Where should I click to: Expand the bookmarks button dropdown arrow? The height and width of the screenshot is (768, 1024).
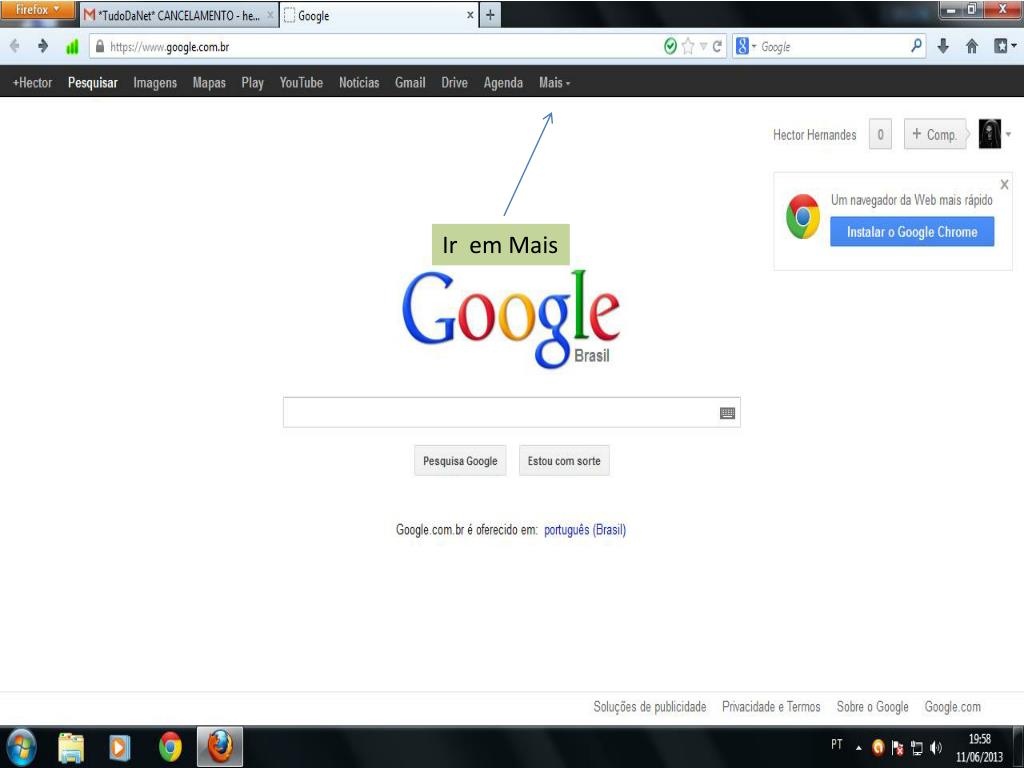coord(1014,46)
